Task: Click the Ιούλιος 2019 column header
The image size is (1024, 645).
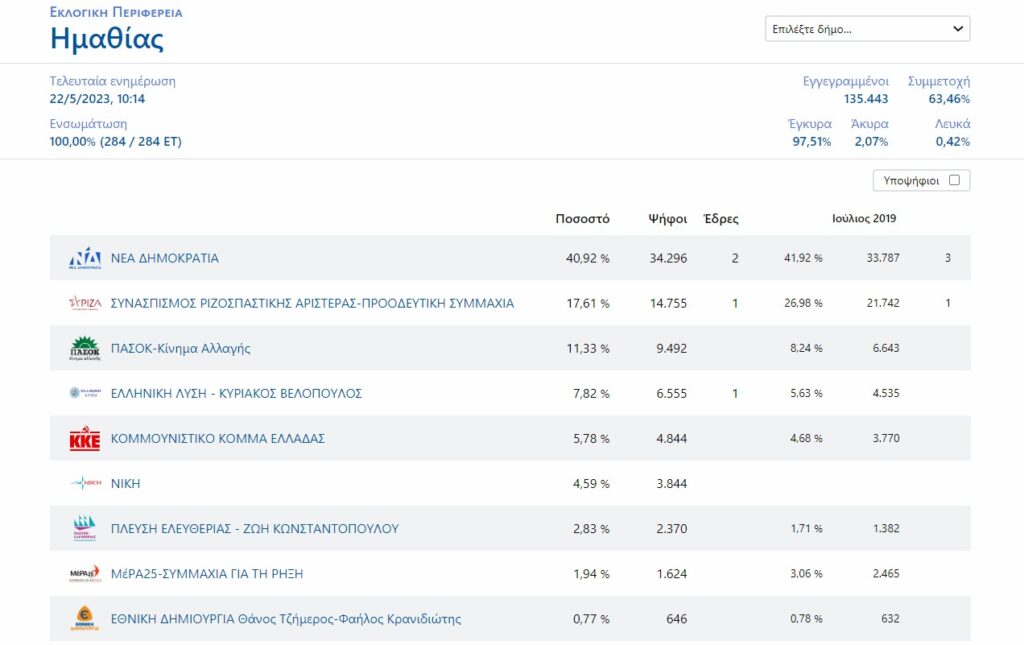Action: (x=864, y=218)
